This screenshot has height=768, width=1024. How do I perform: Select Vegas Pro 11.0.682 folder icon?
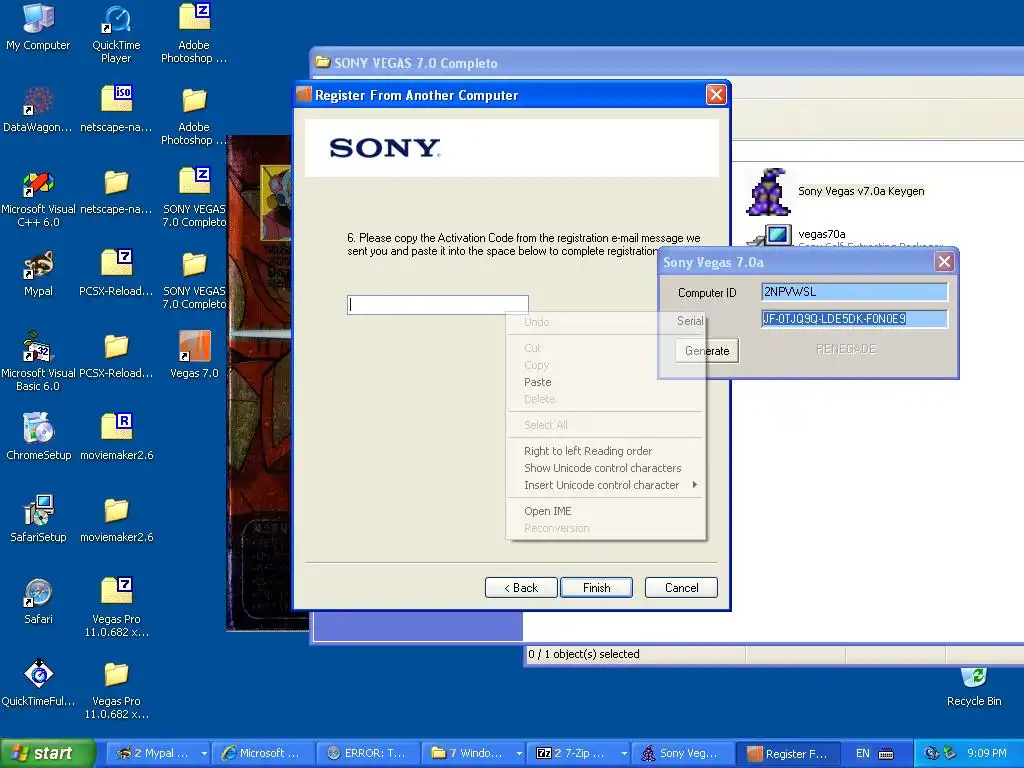116,689
